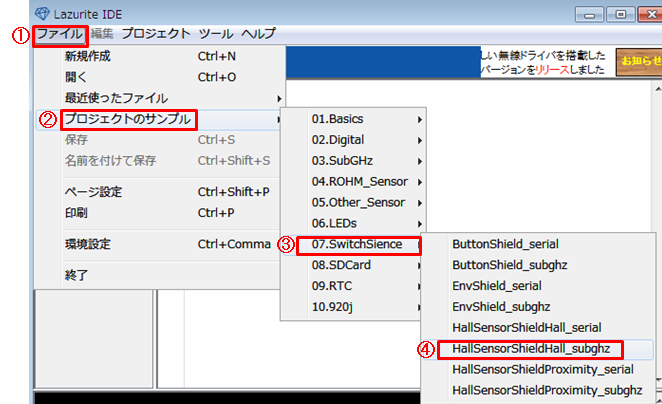Click 名前を付けて保存 entry
This screenshot has height=404, width=662.
tap(160, 160)
